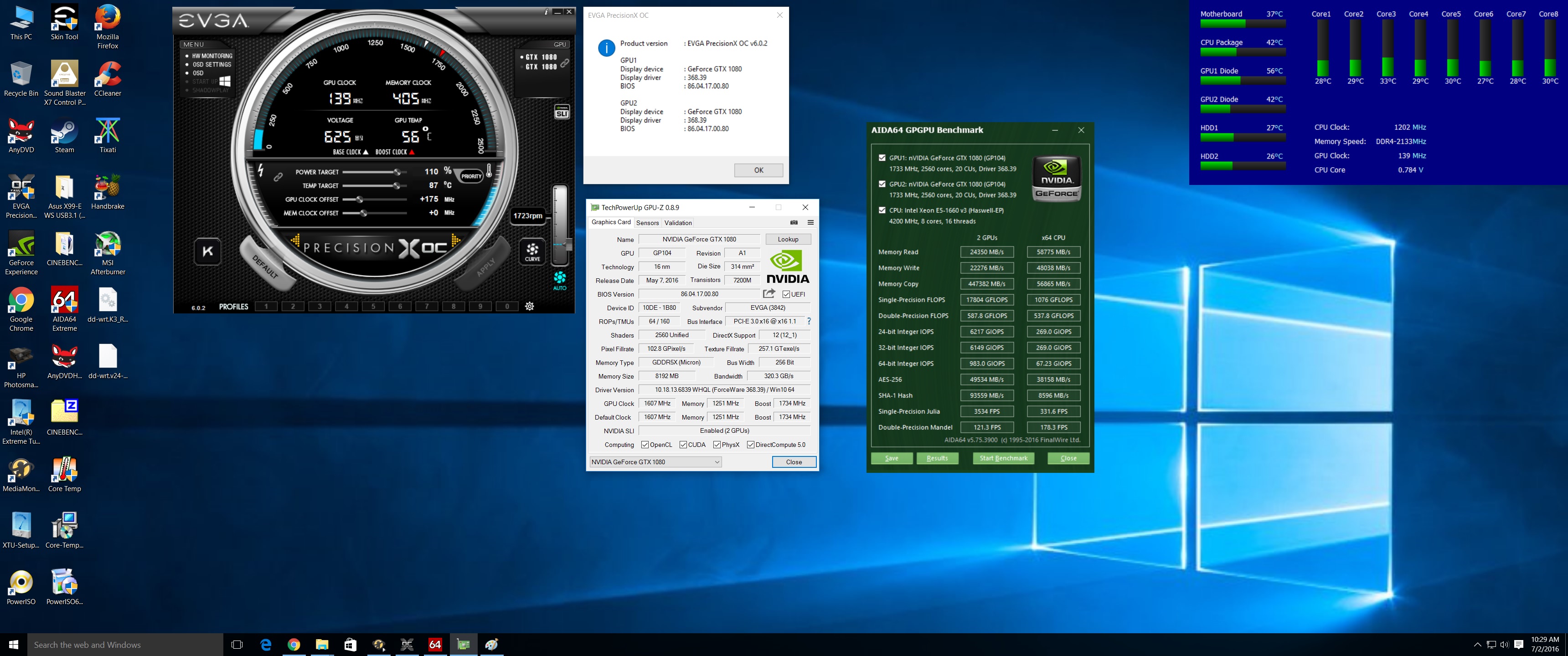Viewport: 1568px width, 656px height.
Task: Click the AIDA64 taskbar icon
Action: click(434, 645)
